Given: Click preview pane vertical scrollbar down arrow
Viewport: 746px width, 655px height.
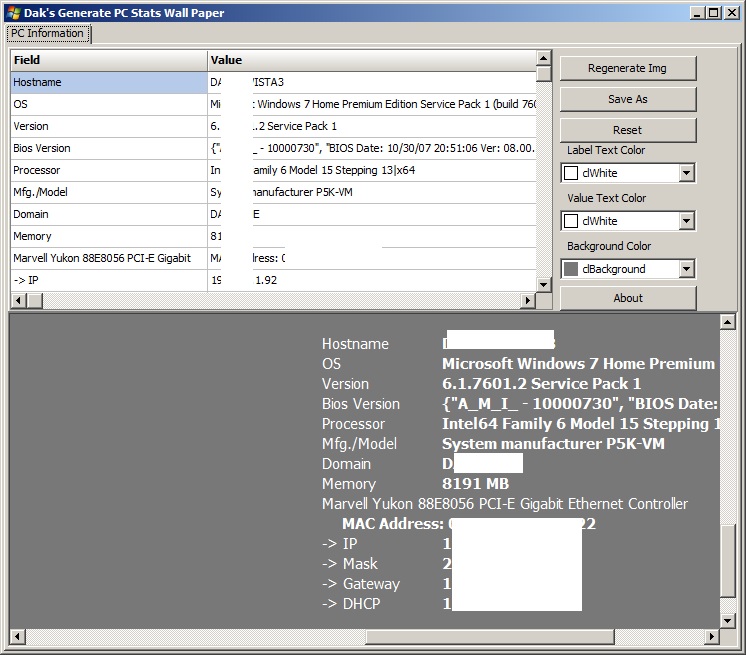Looking at the screenshot, I should point(728,619).
